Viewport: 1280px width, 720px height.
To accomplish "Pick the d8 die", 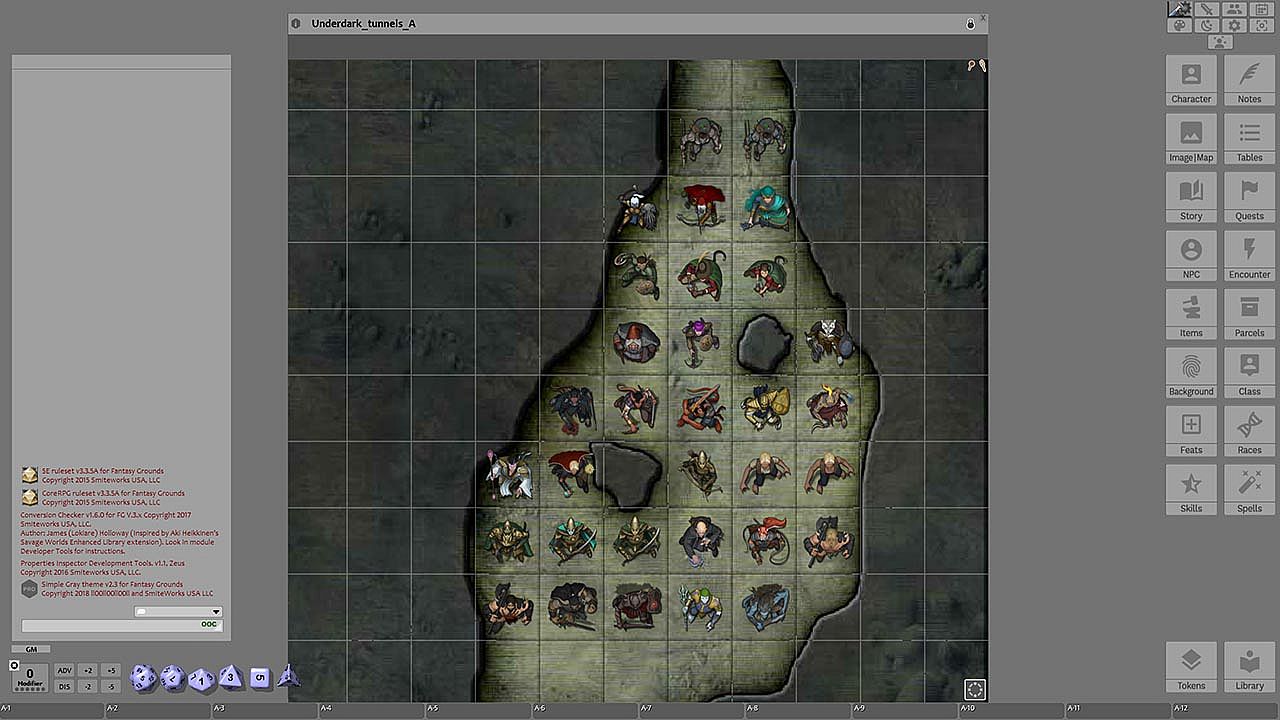I will [231, 678].
